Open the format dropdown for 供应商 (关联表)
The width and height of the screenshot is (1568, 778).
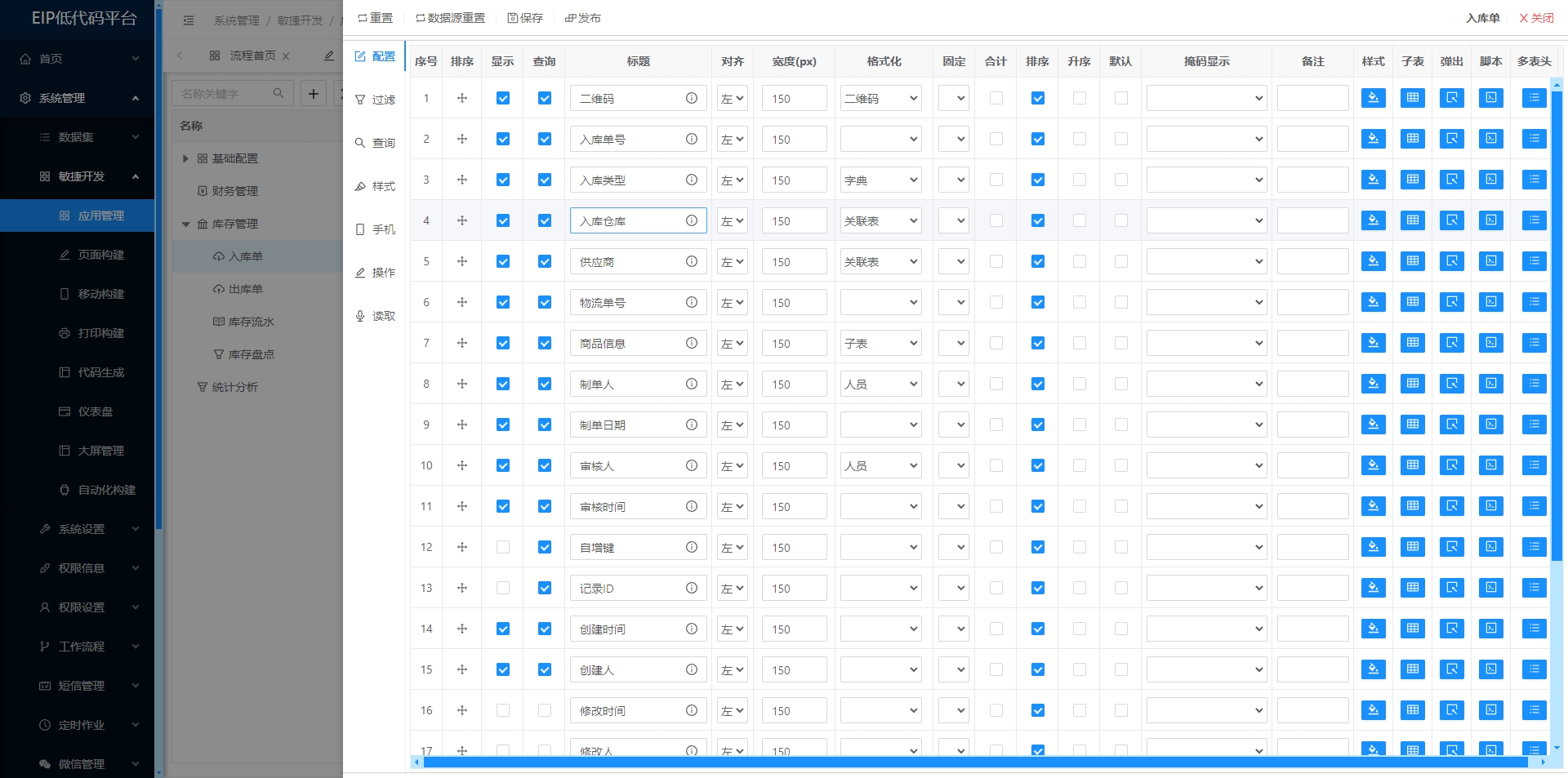click(x=880, y=261)
